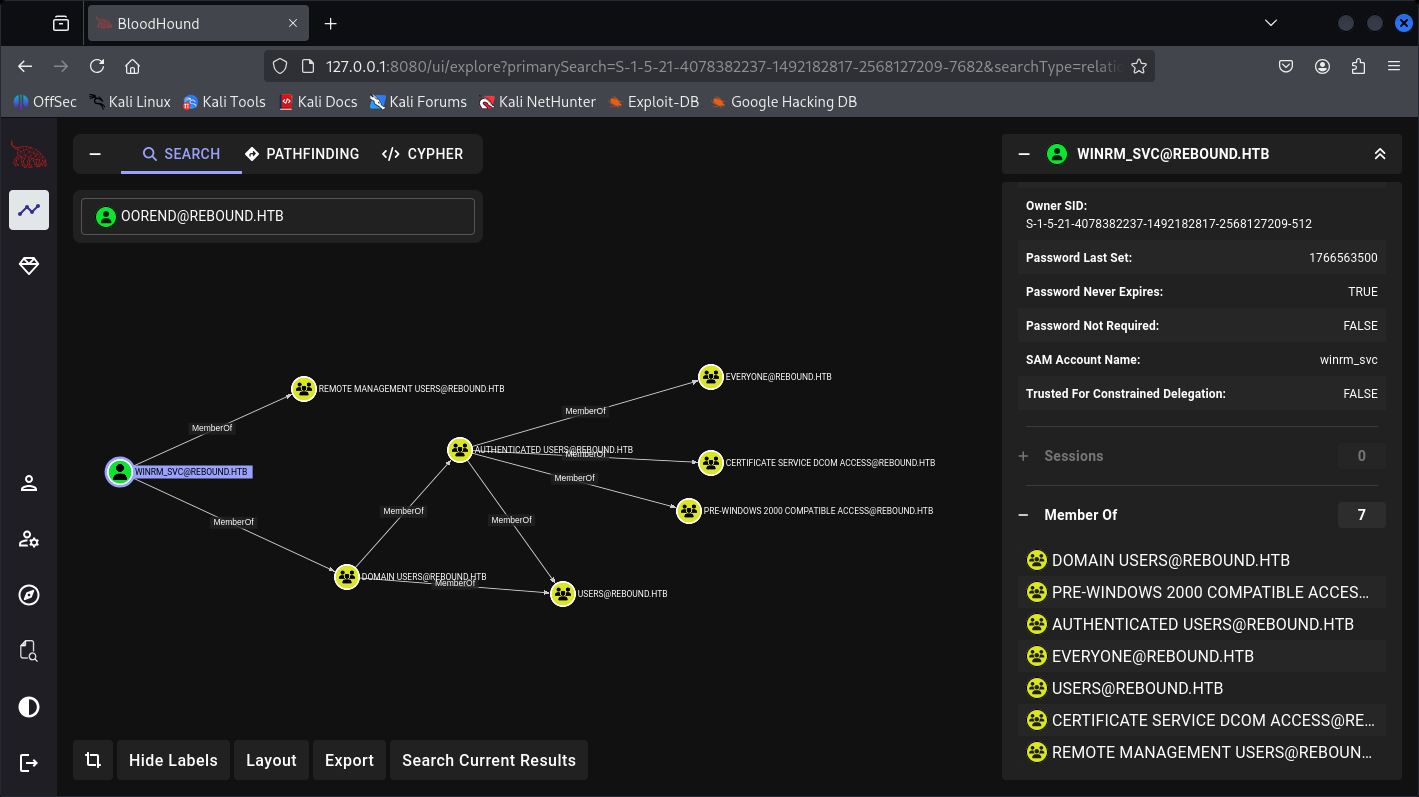The image size is (1419, 797).
Task: Hide Labels on the graph
Action: [173, 760]
